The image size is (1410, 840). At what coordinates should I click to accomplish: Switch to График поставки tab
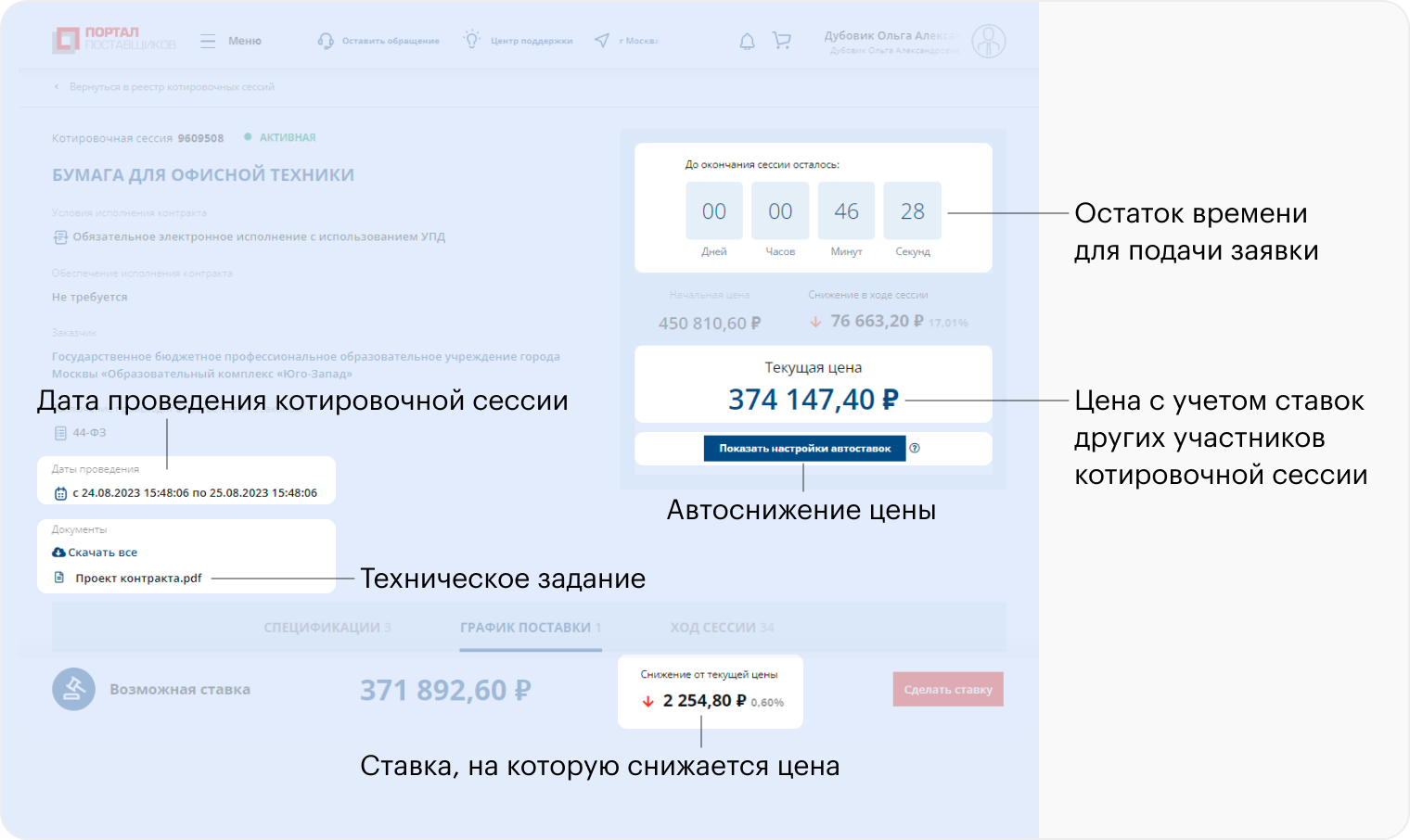531,628
